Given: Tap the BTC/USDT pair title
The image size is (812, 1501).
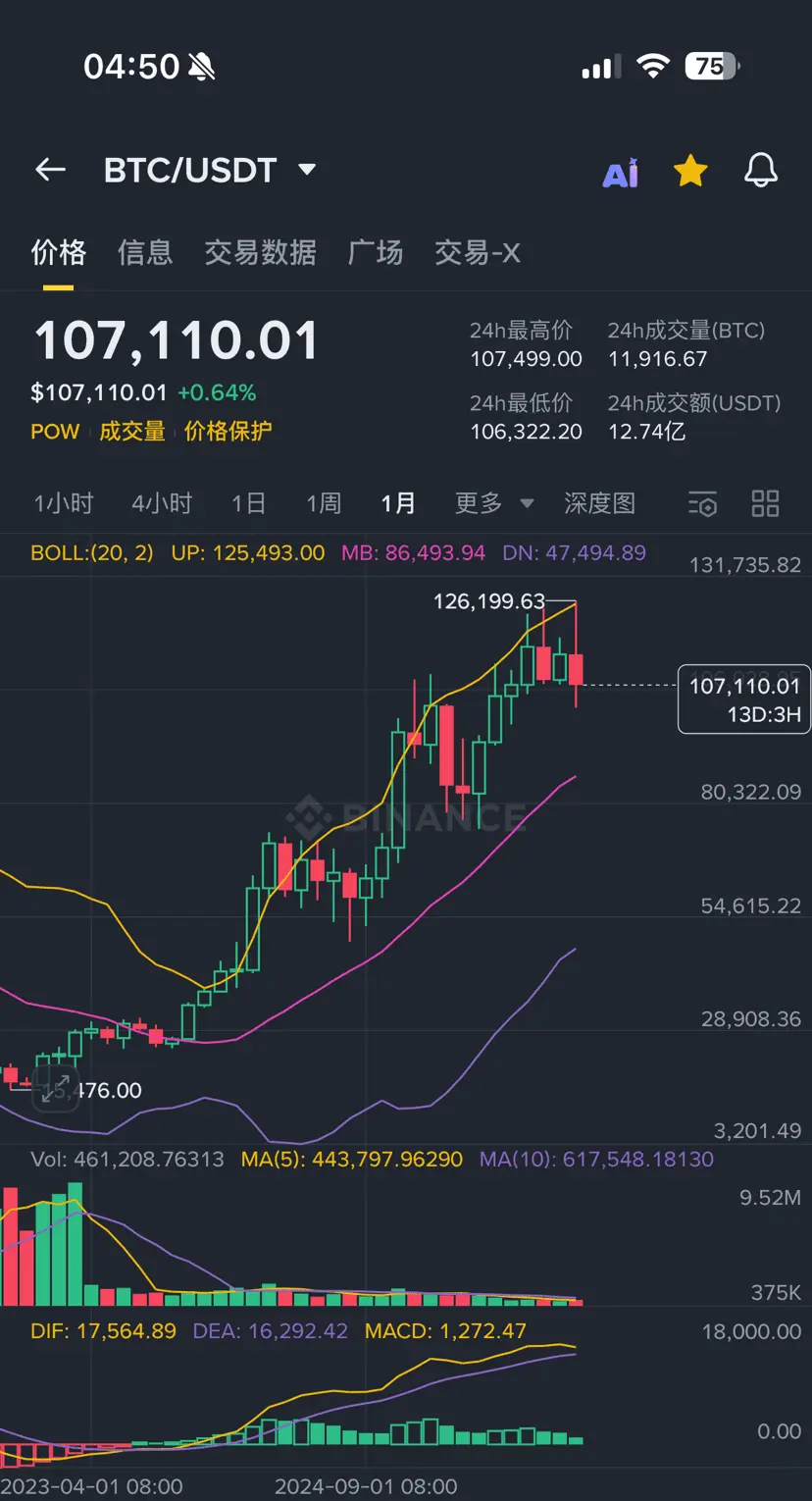Looking at the screenshot, I should click(190, 170).
